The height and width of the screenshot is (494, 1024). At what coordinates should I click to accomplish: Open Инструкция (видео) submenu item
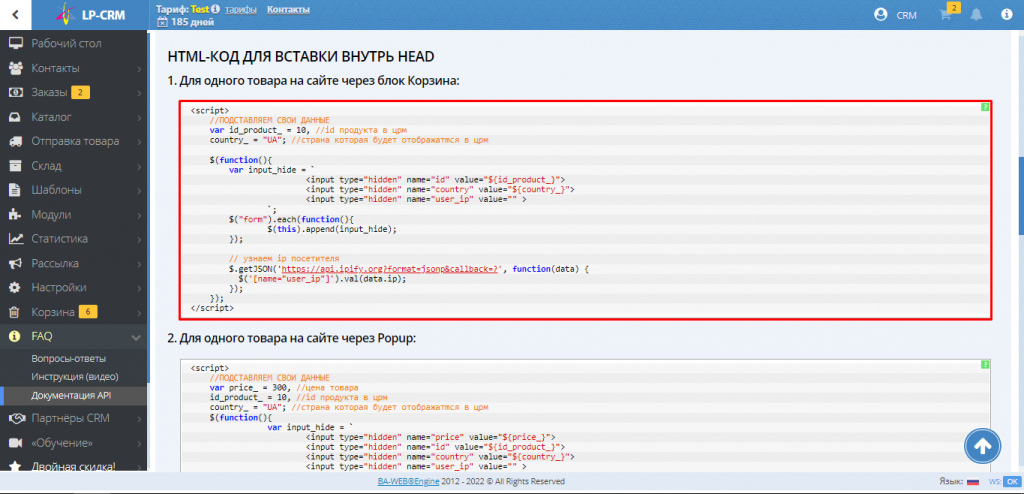74,377
